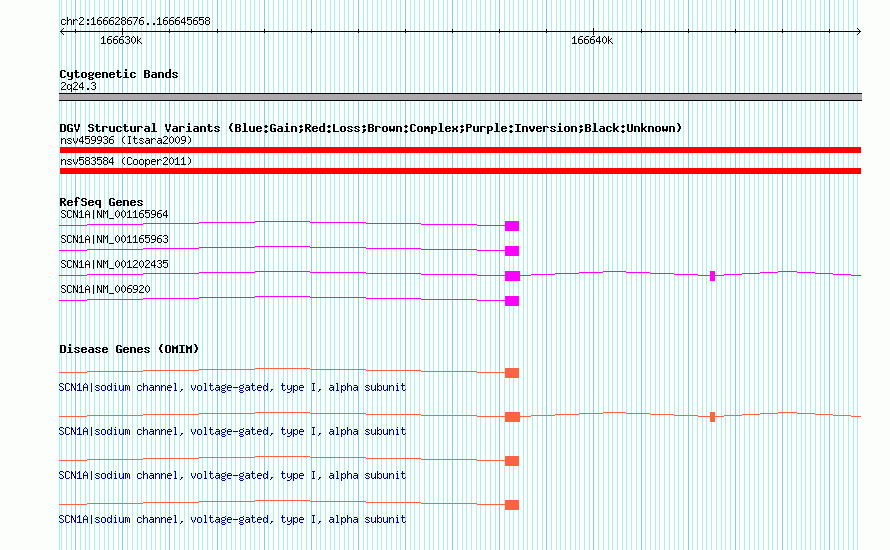Click the fourth OMIM SCN1A sodium channel link
Viewport: 890px width, 550px height.
(x=232, y=519)
